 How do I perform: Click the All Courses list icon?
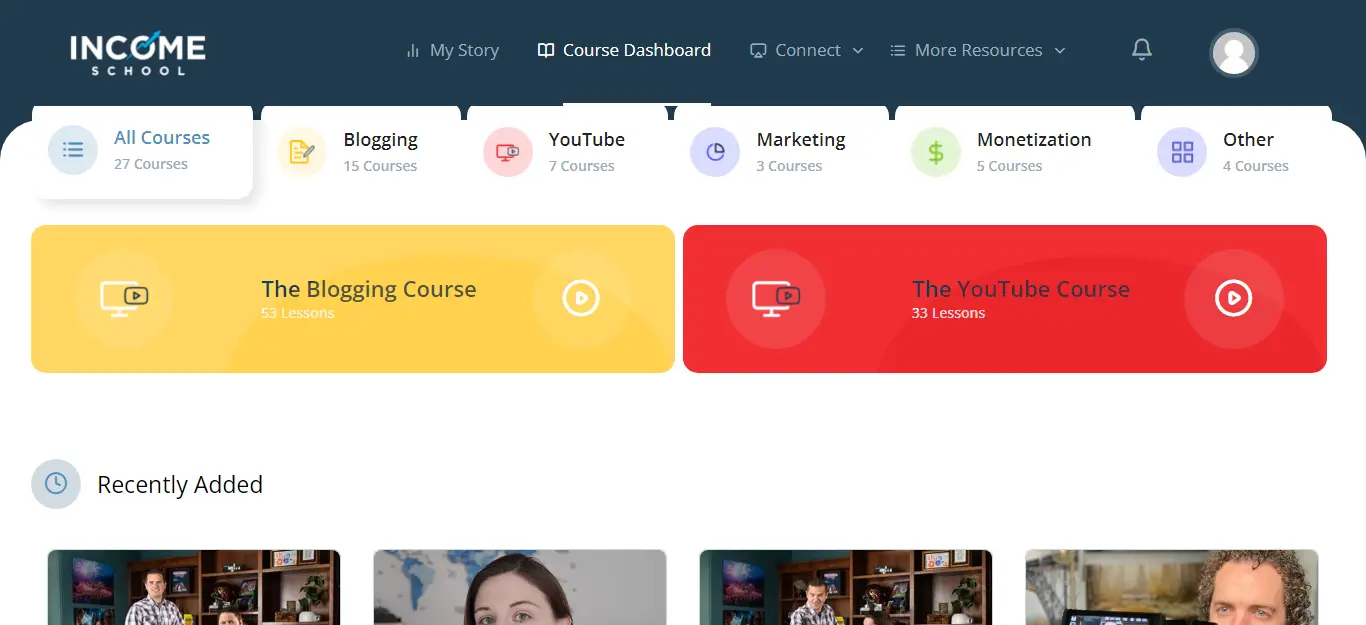(x=73, y=150)
